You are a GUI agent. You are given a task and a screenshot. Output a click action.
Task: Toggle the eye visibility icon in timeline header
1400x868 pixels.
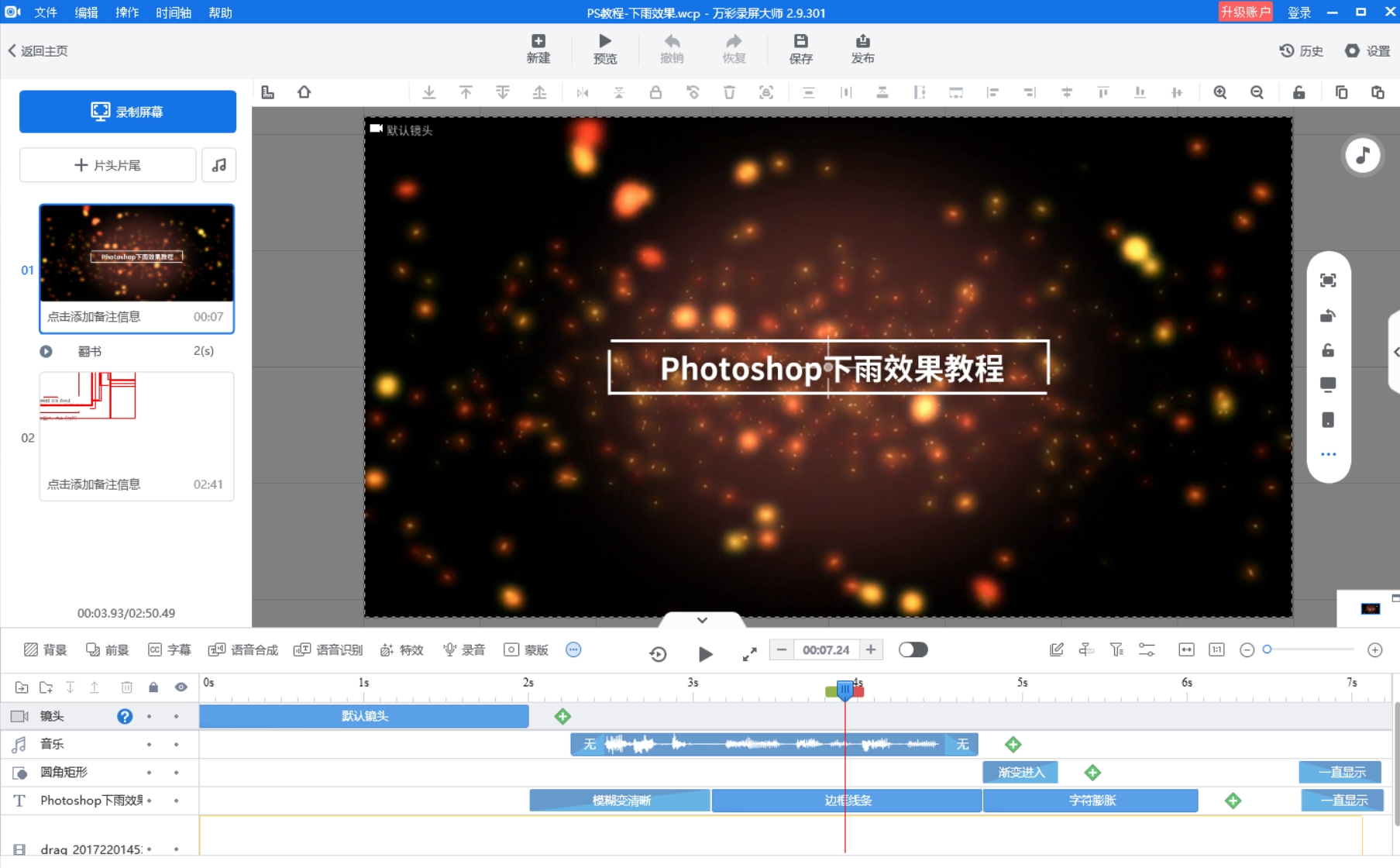pyautogui.click(x=181, y=687)
